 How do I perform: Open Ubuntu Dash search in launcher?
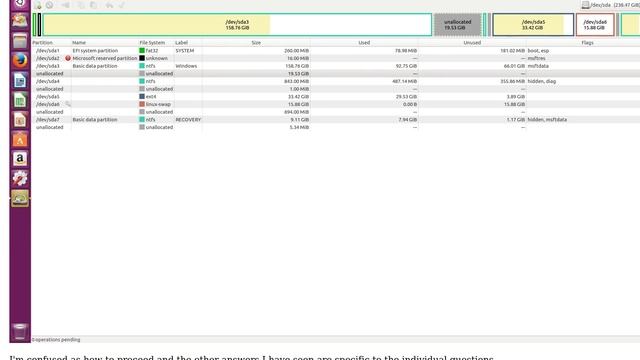(20, 4)
